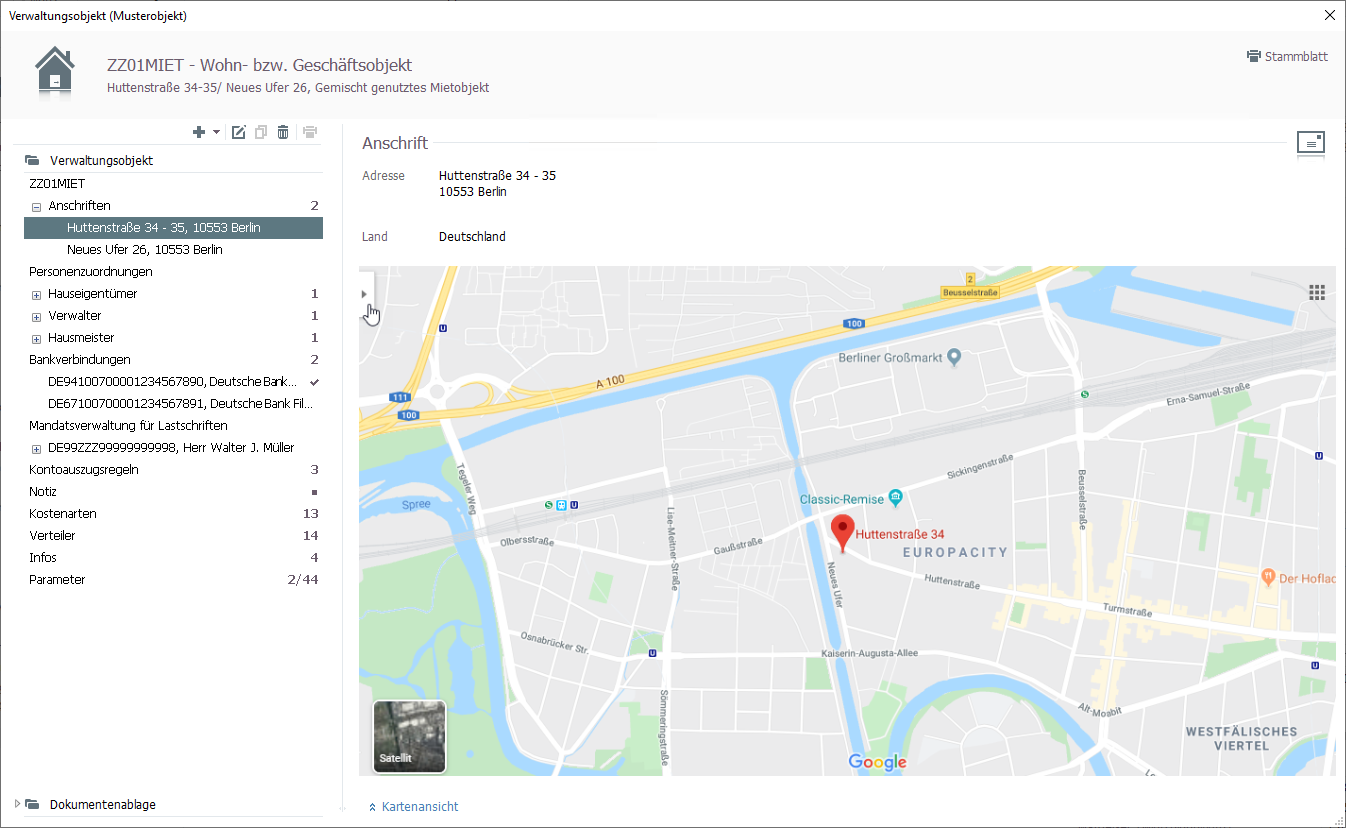1346x828 pixels.
Task: Click the A 100 highway label on the map
Action: point(610,383)
